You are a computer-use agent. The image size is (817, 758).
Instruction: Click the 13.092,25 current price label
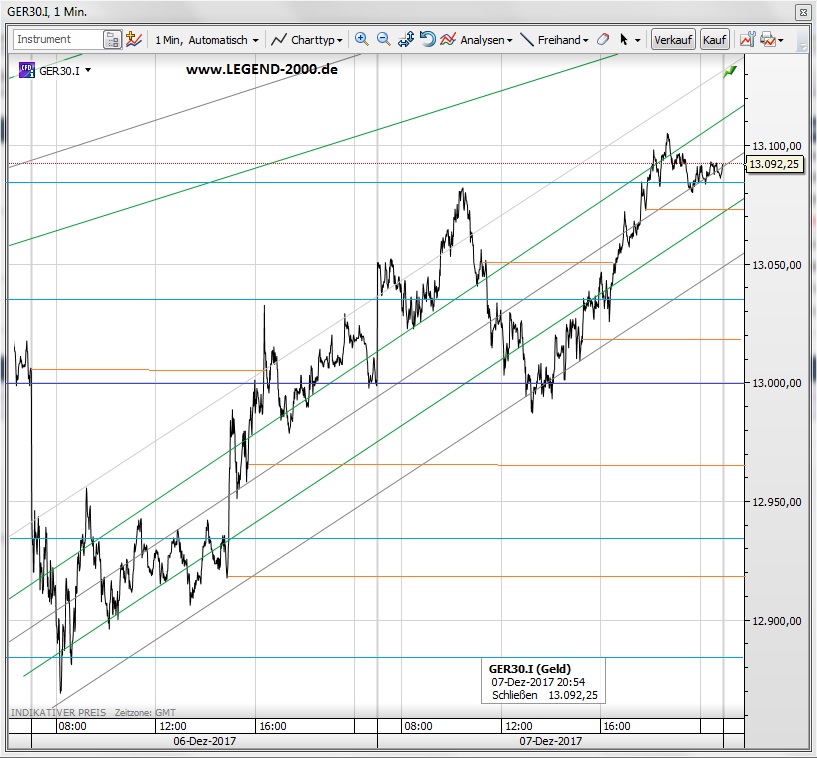pos(774,164)
